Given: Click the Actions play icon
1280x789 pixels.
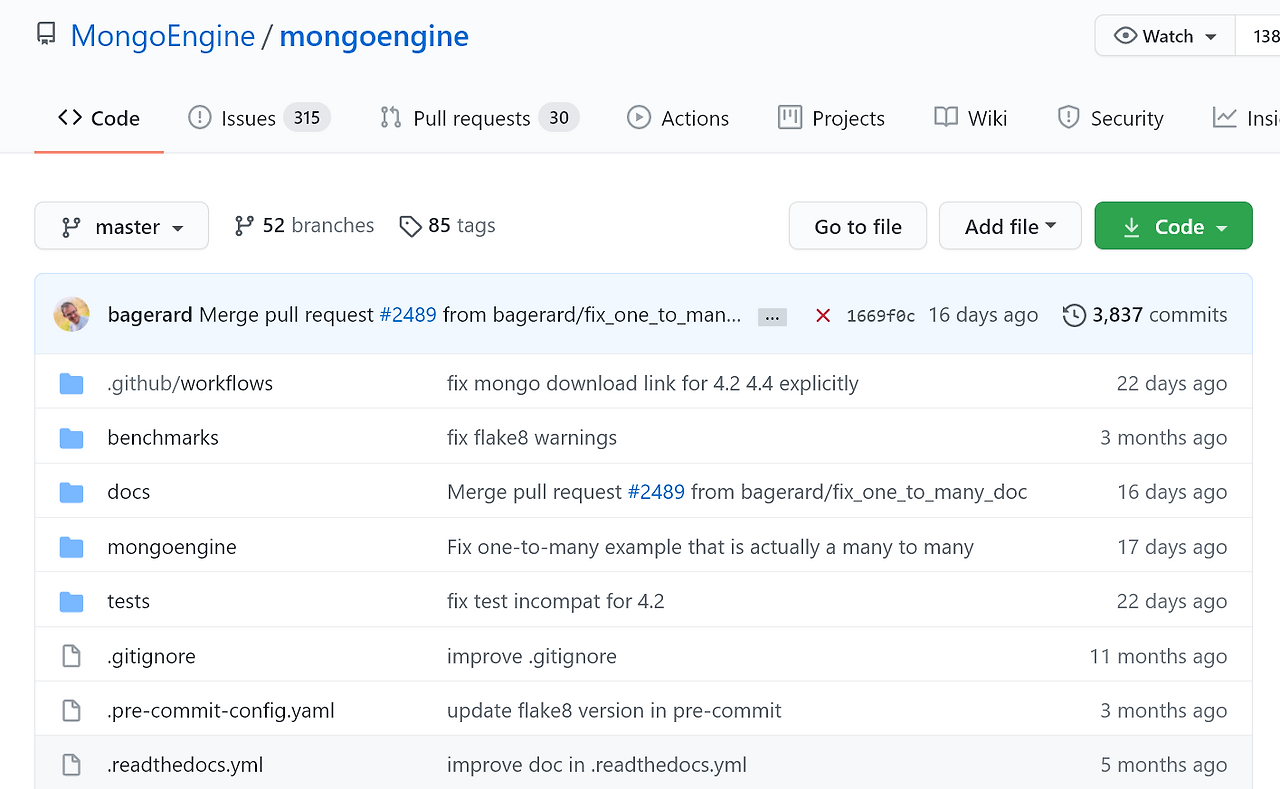Looking at the screenshot, I should click(639, 117).
